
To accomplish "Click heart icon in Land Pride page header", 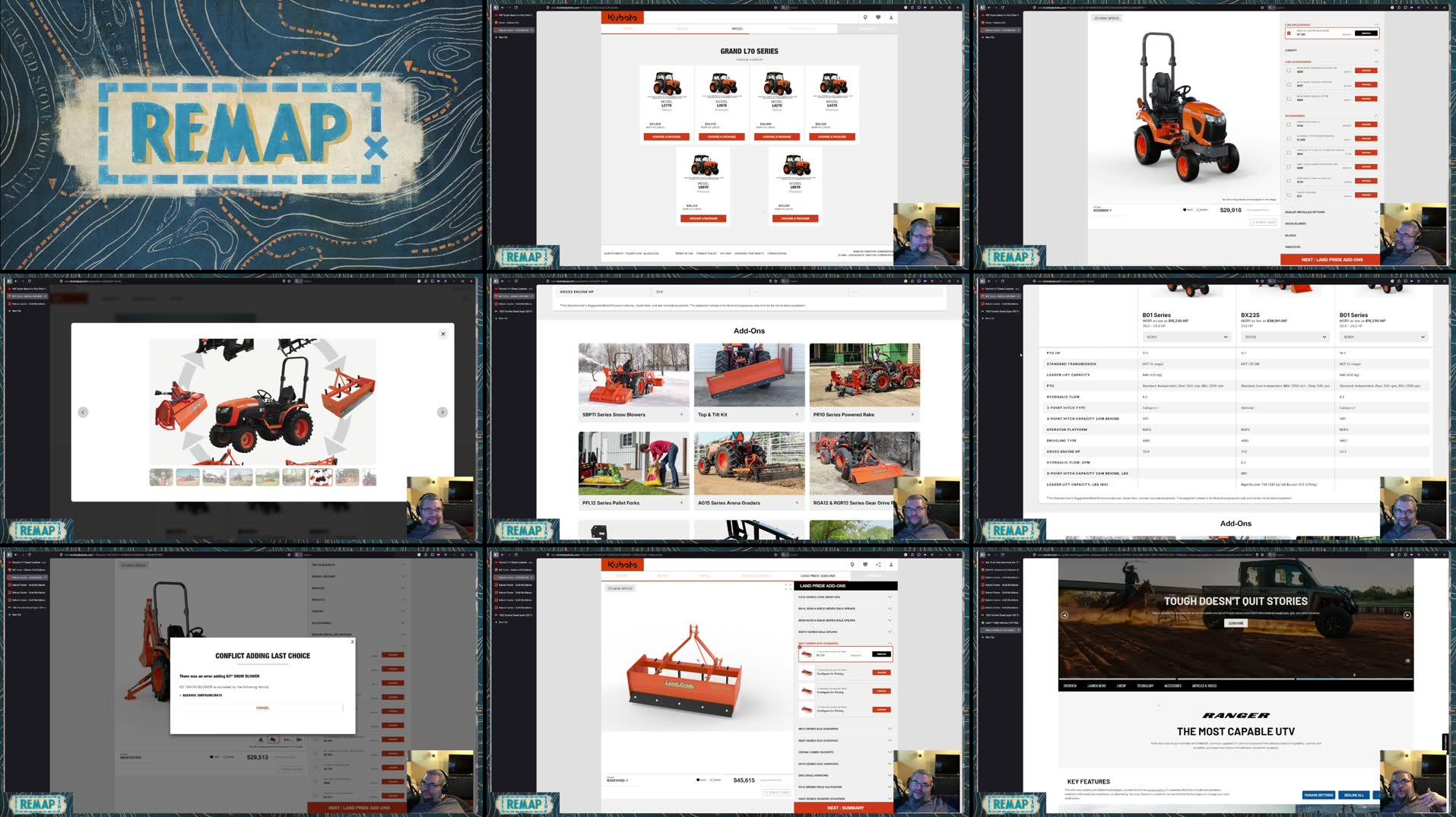I will coord(865,565).
